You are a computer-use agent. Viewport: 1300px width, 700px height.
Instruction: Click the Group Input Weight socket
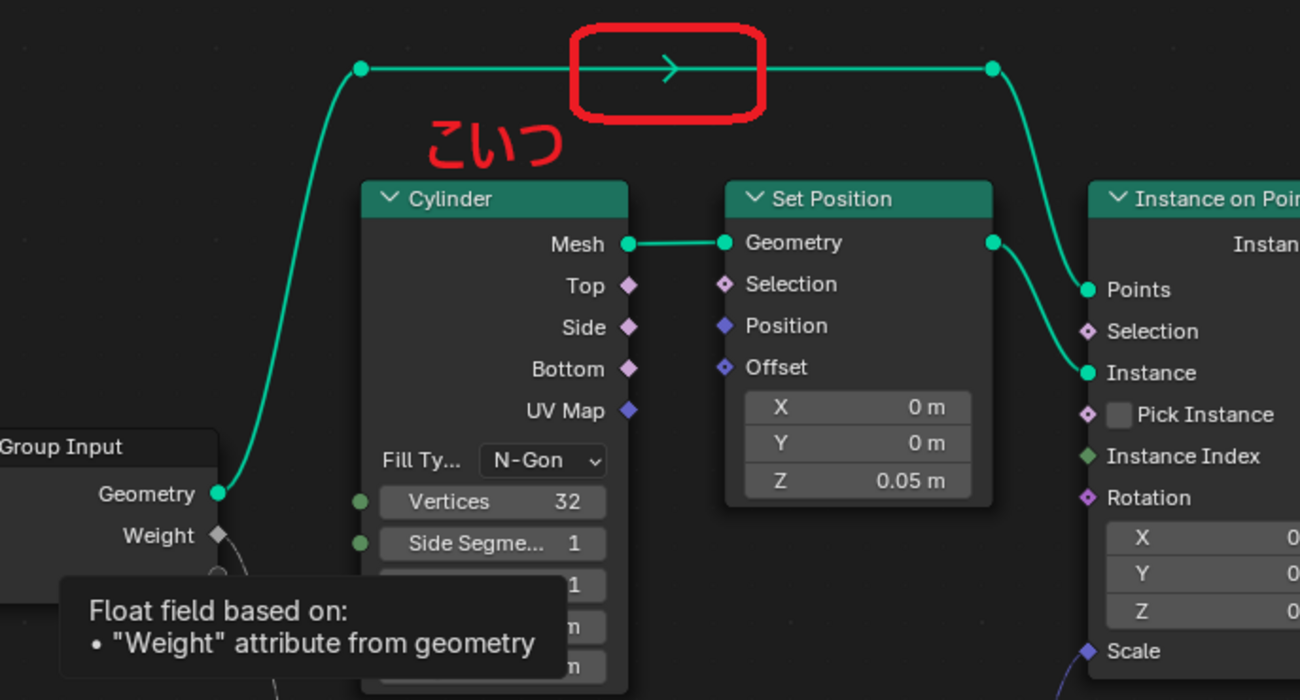pyautogui.click(x=218, y=535)
